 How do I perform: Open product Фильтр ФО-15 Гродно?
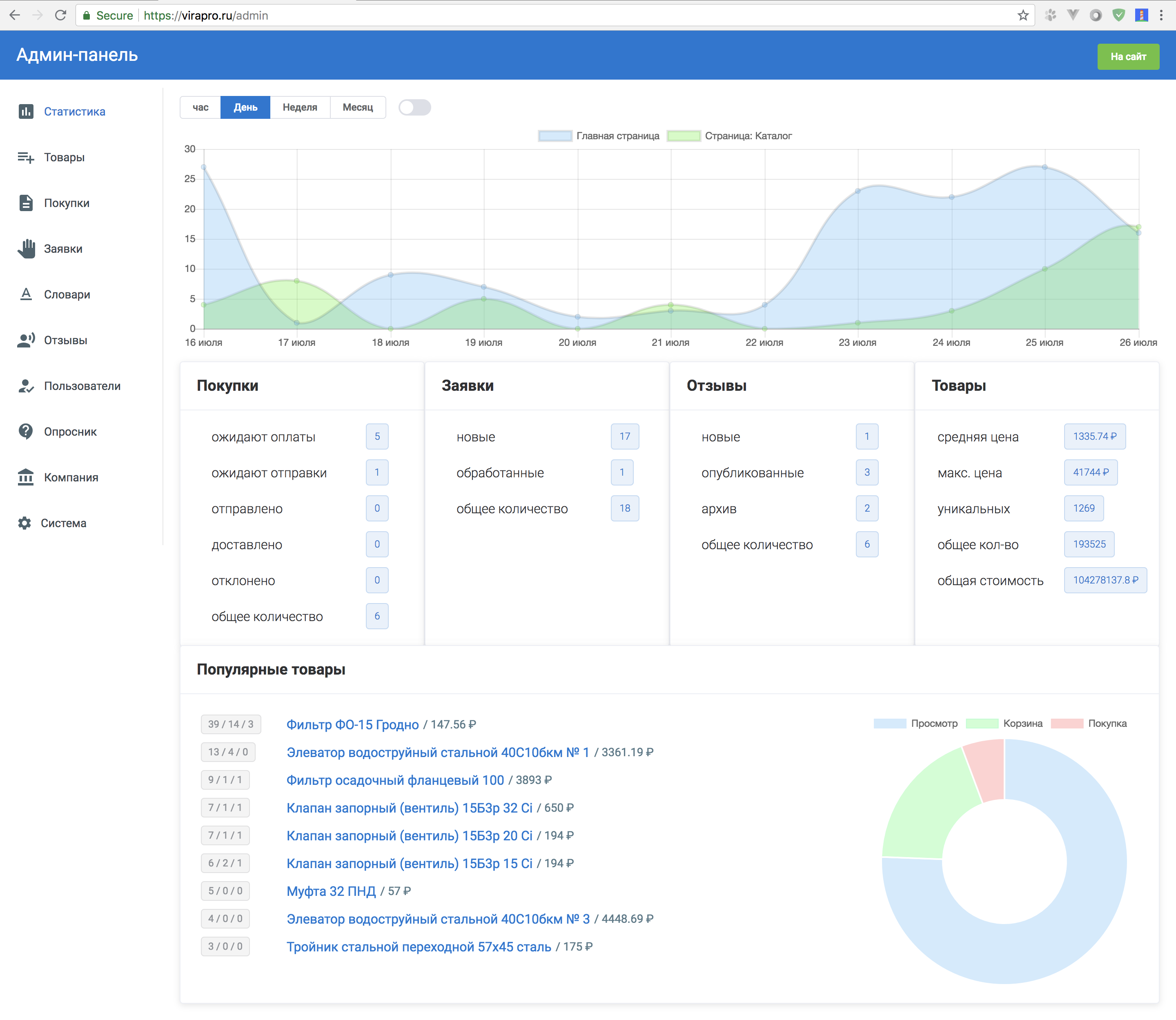352,725
